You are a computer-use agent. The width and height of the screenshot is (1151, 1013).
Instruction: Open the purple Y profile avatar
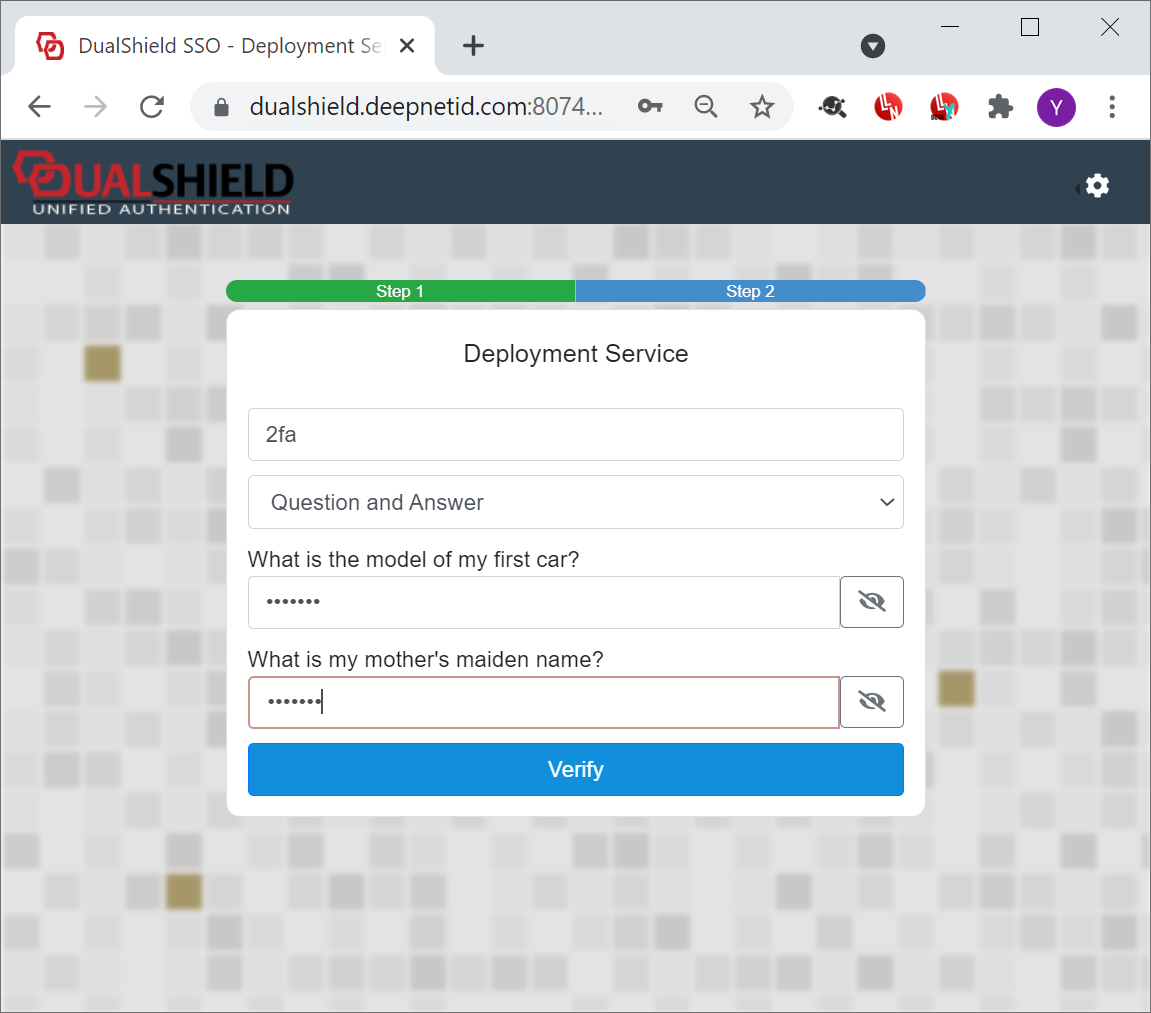(x=1056, y=107)
